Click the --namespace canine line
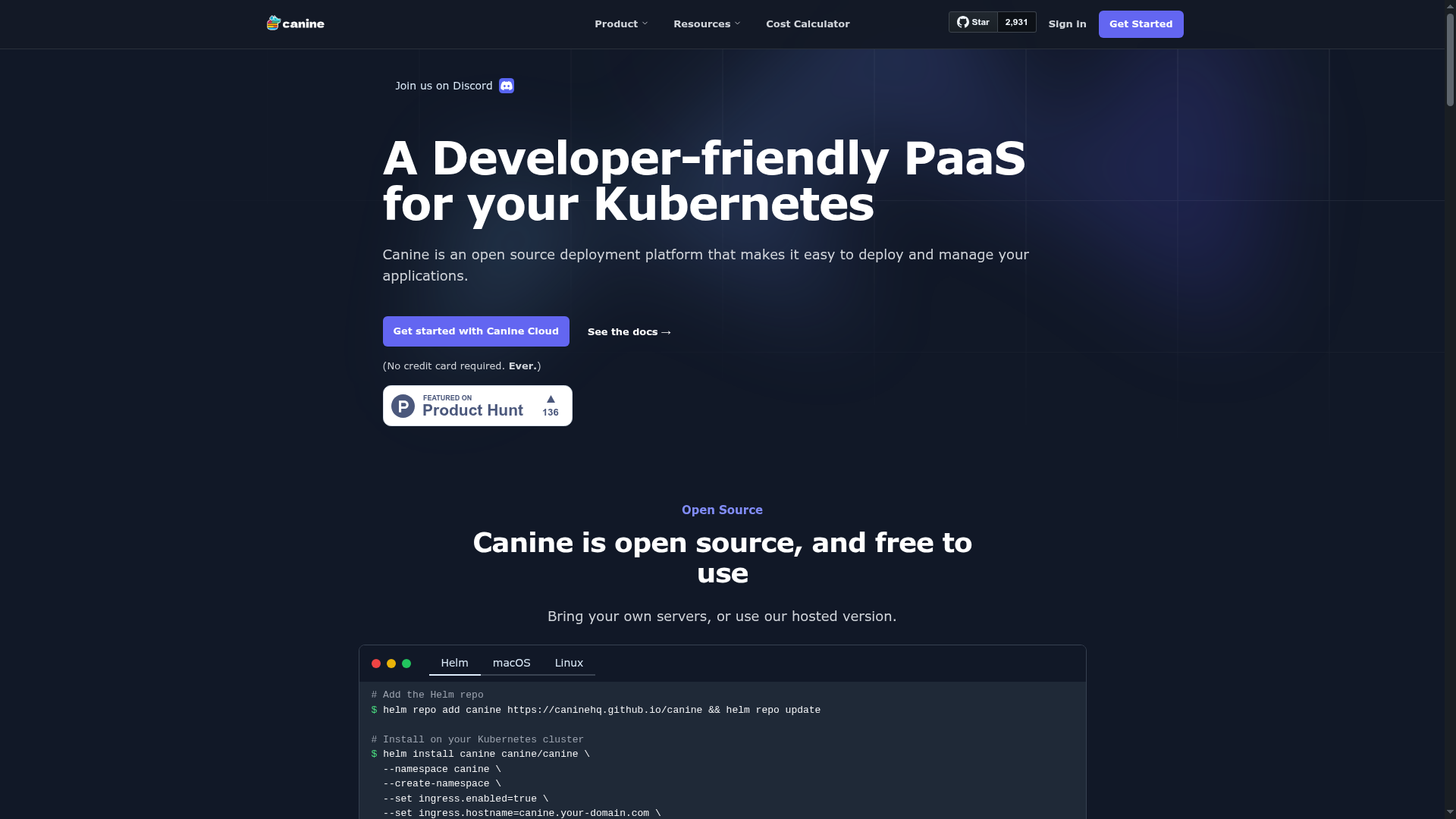This screenshot has height=819, width=1456. [442, 769]
